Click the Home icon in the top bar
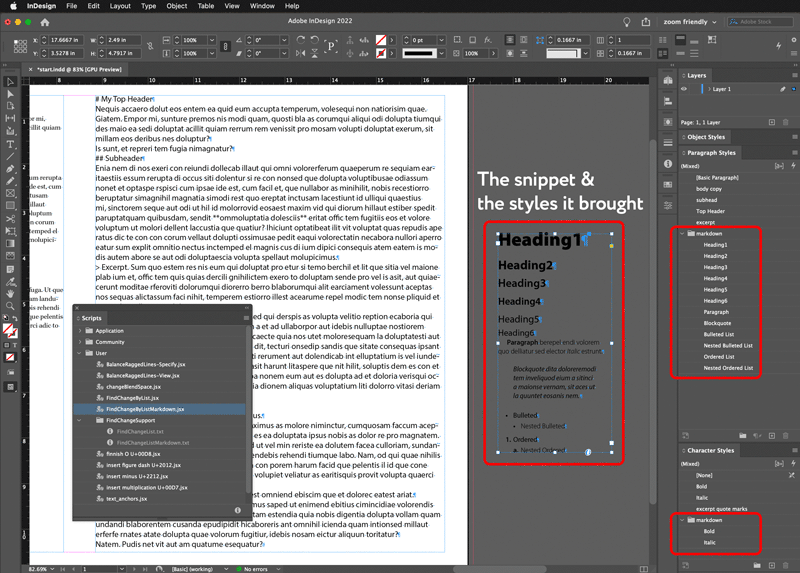800x573 pixels. pos(44,22)
